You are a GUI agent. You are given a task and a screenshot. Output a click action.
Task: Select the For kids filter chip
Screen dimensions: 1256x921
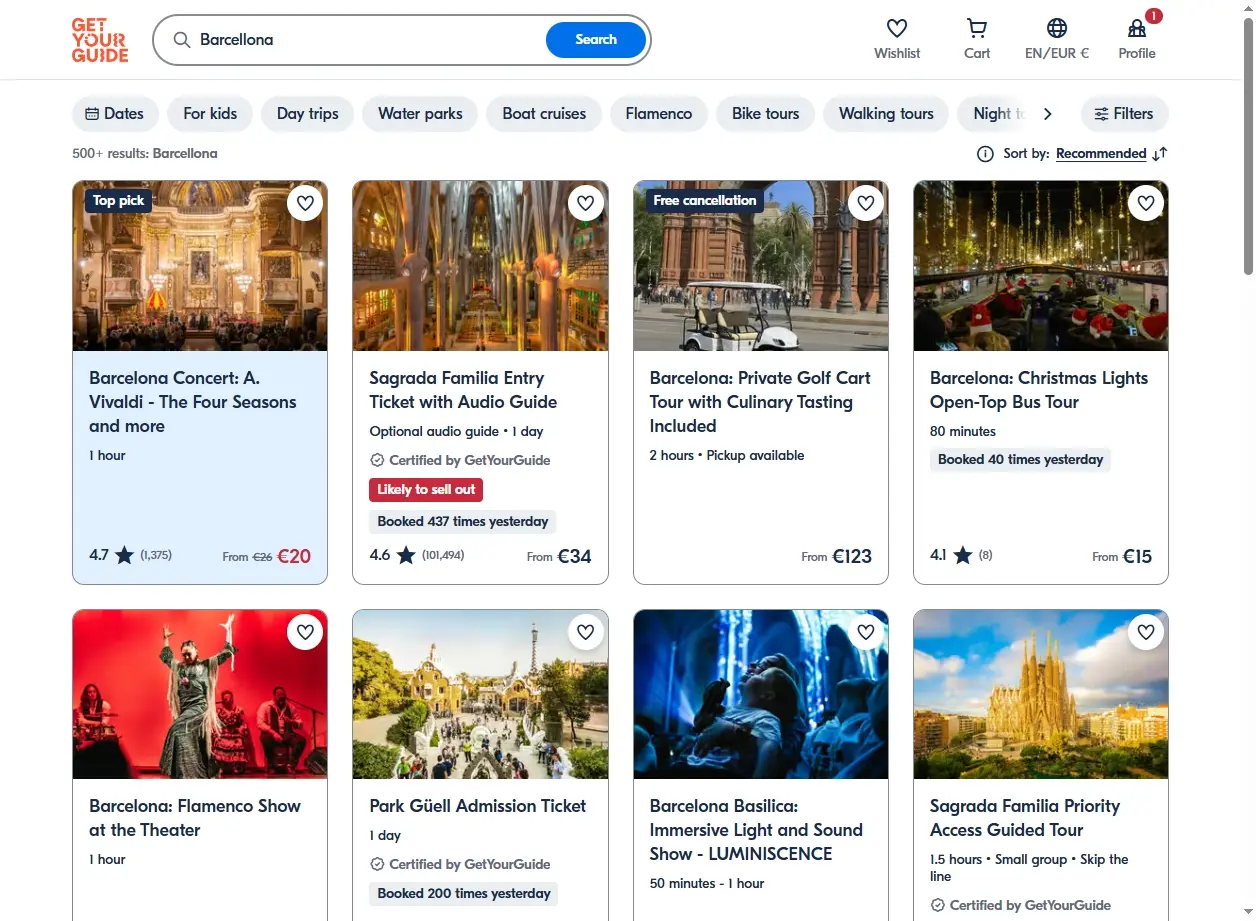[210, 114]
